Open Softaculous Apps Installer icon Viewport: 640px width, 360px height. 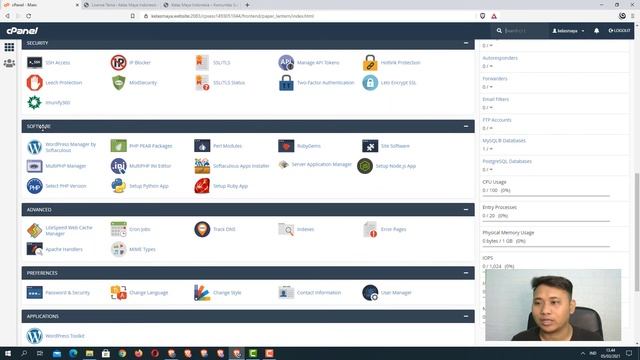click(202, 166)
